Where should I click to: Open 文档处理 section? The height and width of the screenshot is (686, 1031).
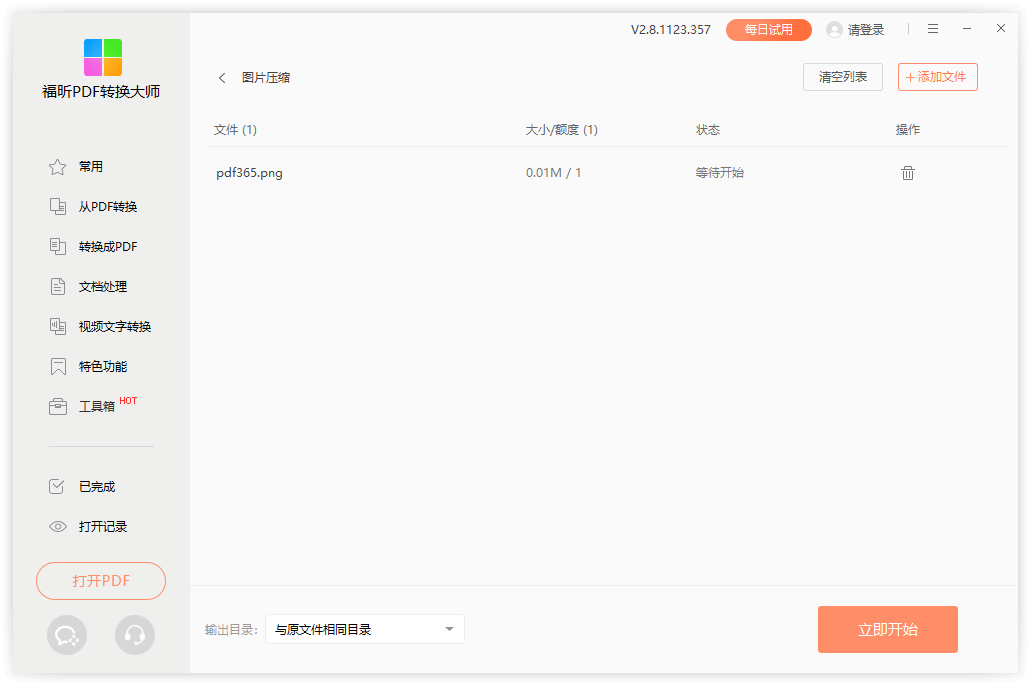88,287
